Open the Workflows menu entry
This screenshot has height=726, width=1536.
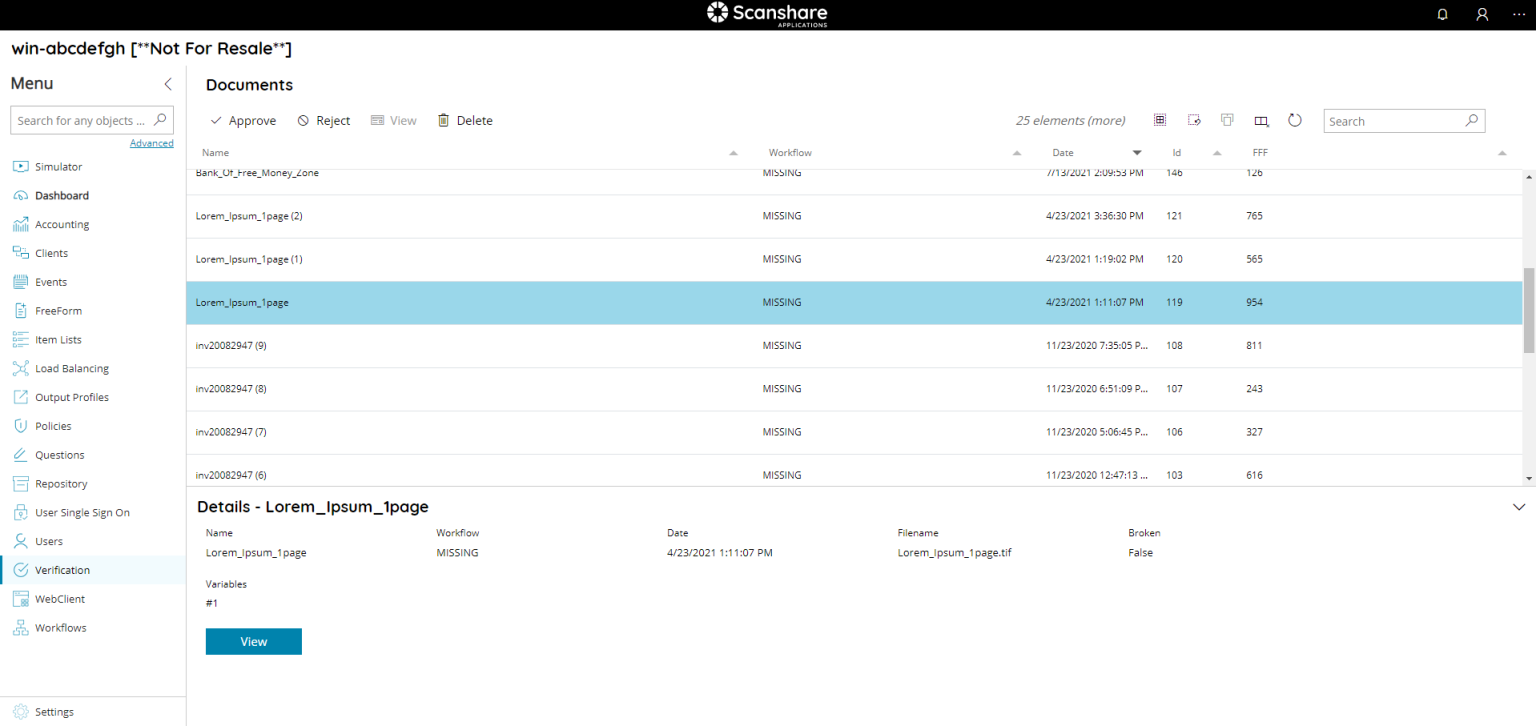tap(61, 627)
